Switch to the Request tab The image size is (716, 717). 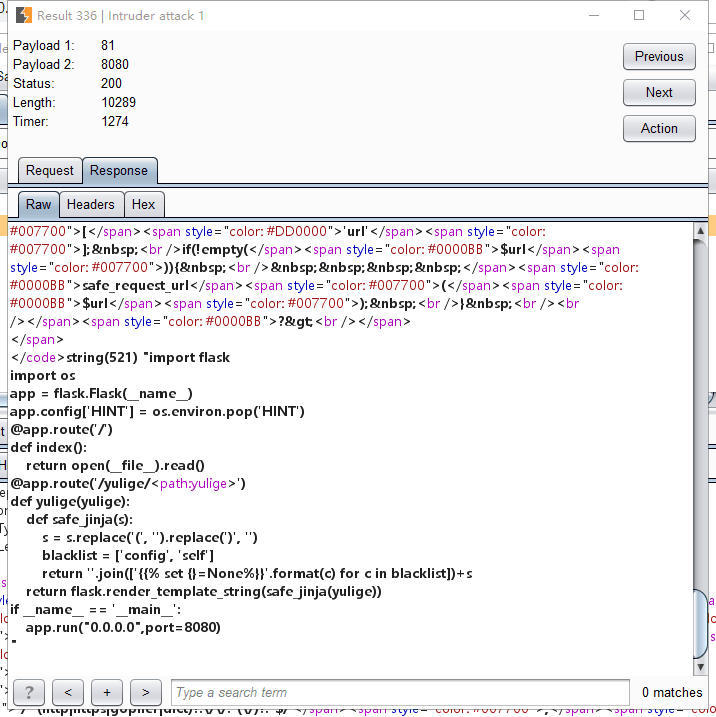[49, 170]
